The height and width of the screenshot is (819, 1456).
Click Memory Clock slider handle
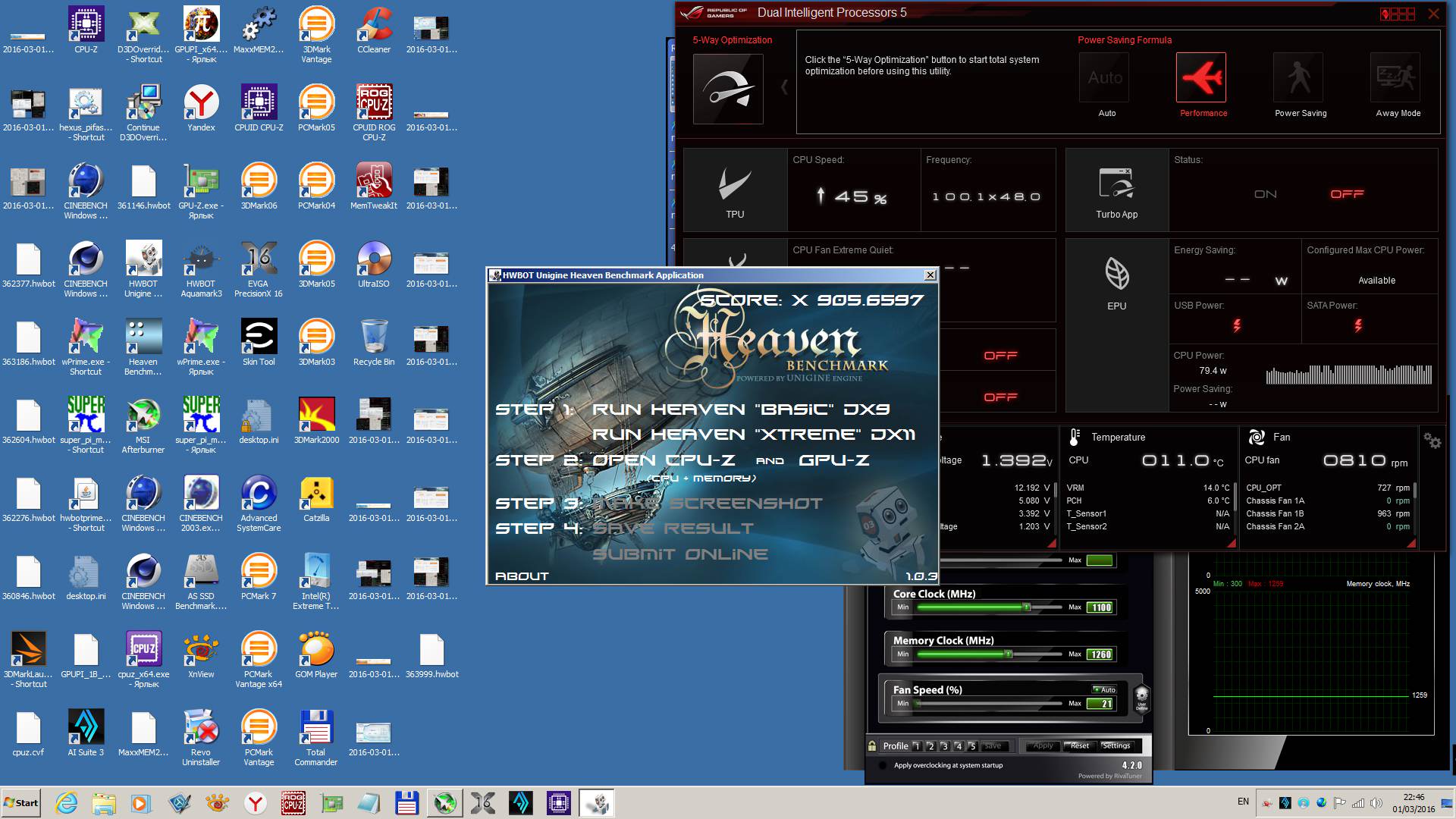point(1008,654)
